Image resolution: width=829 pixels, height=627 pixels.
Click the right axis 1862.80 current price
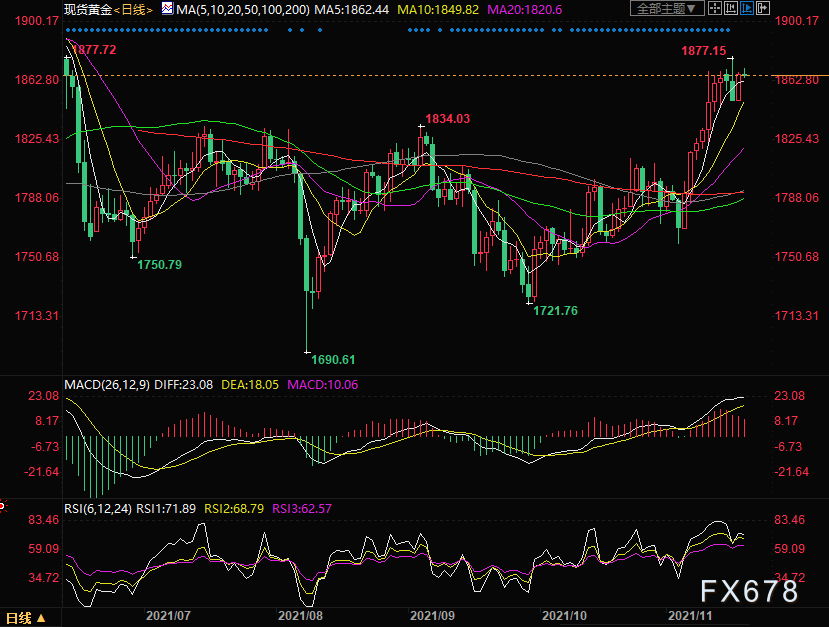[x=797, y=79]
